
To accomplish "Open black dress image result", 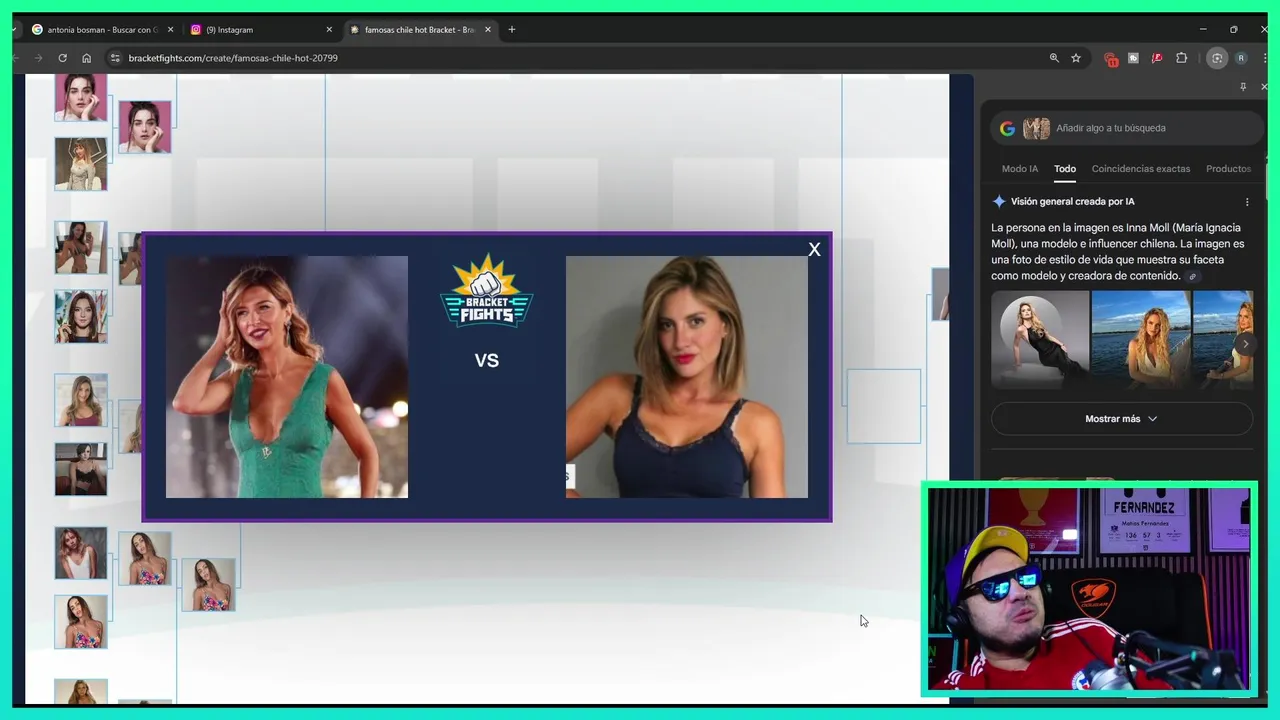I will coord(1040,339).
